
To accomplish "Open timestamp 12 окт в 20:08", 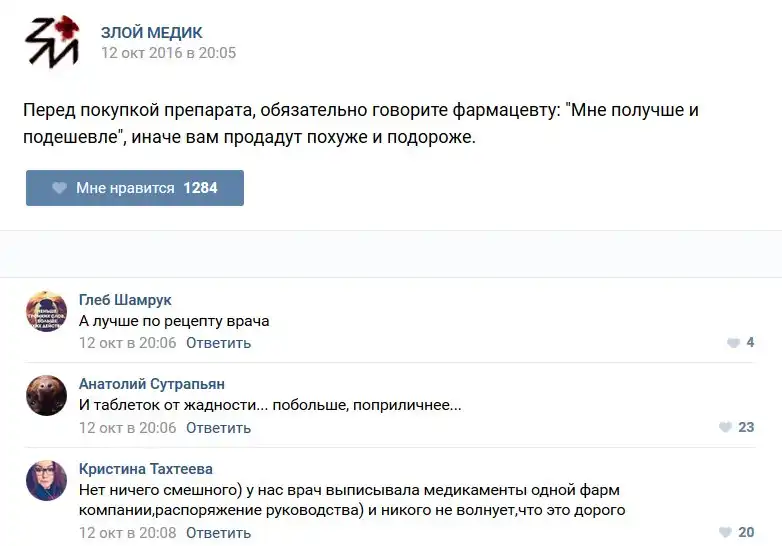I will point(127,533).
